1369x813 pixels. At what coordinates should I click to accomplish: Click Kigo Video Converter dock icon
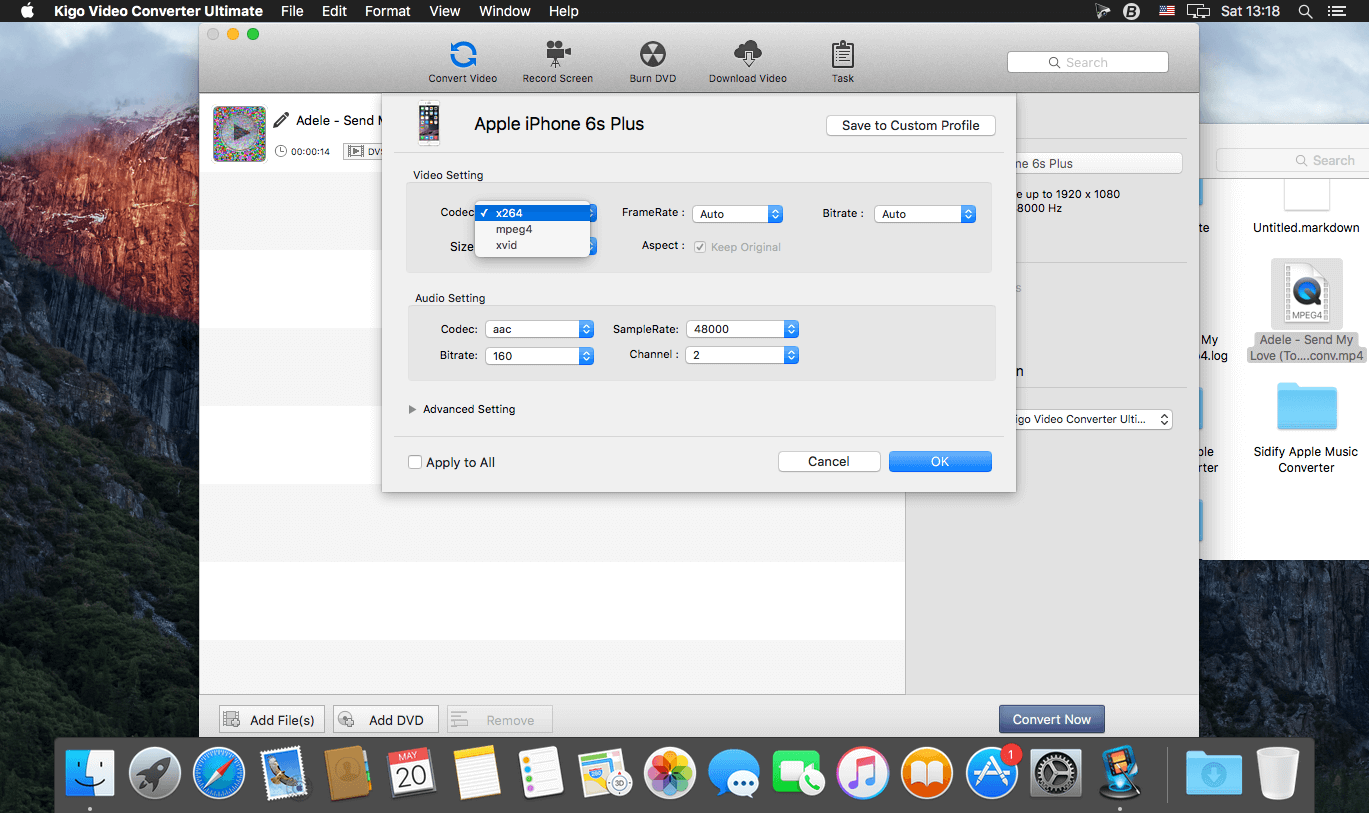click(x=1119, y=773)
